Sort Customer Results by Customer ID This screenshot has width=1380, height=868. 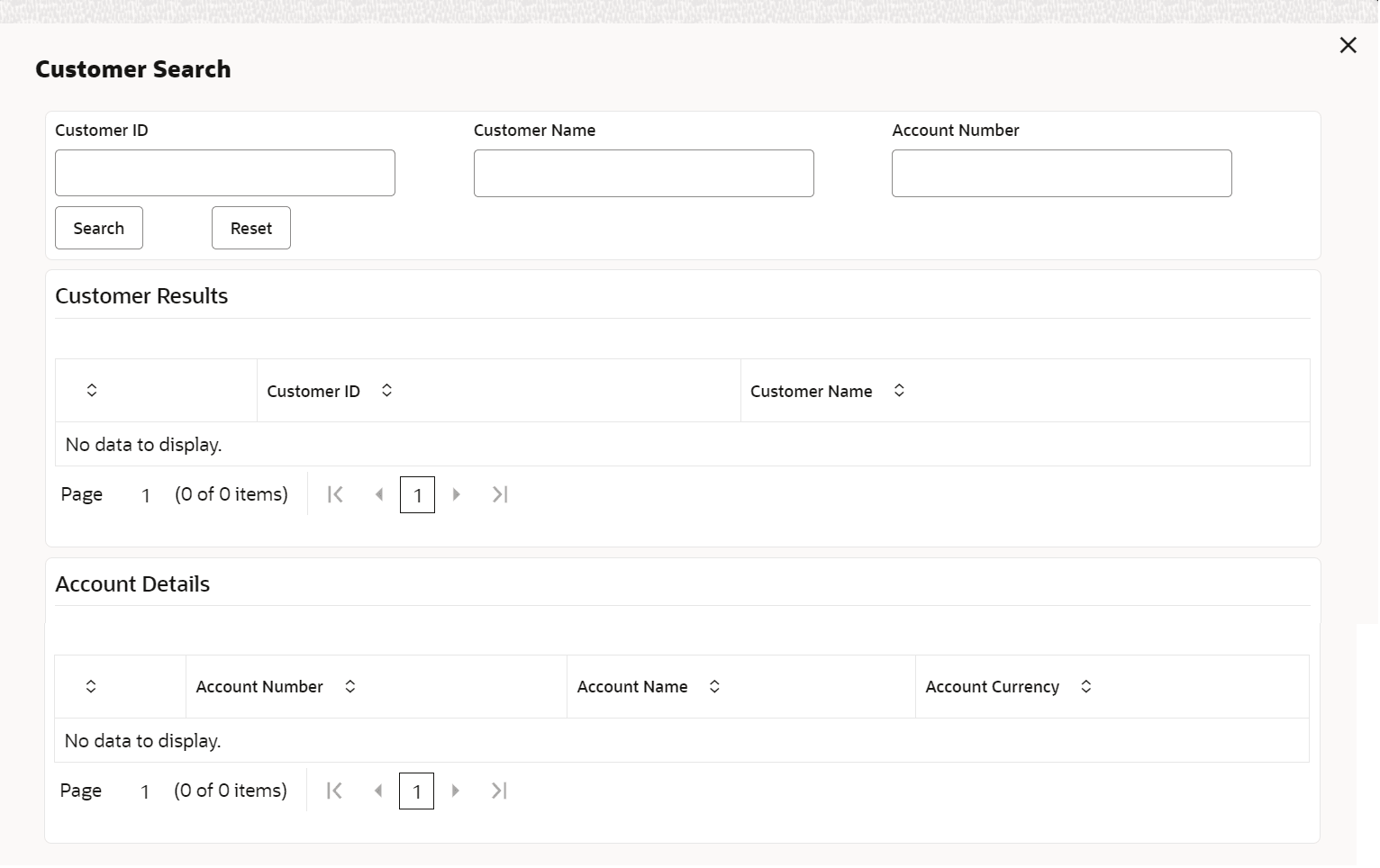[386, 391]
